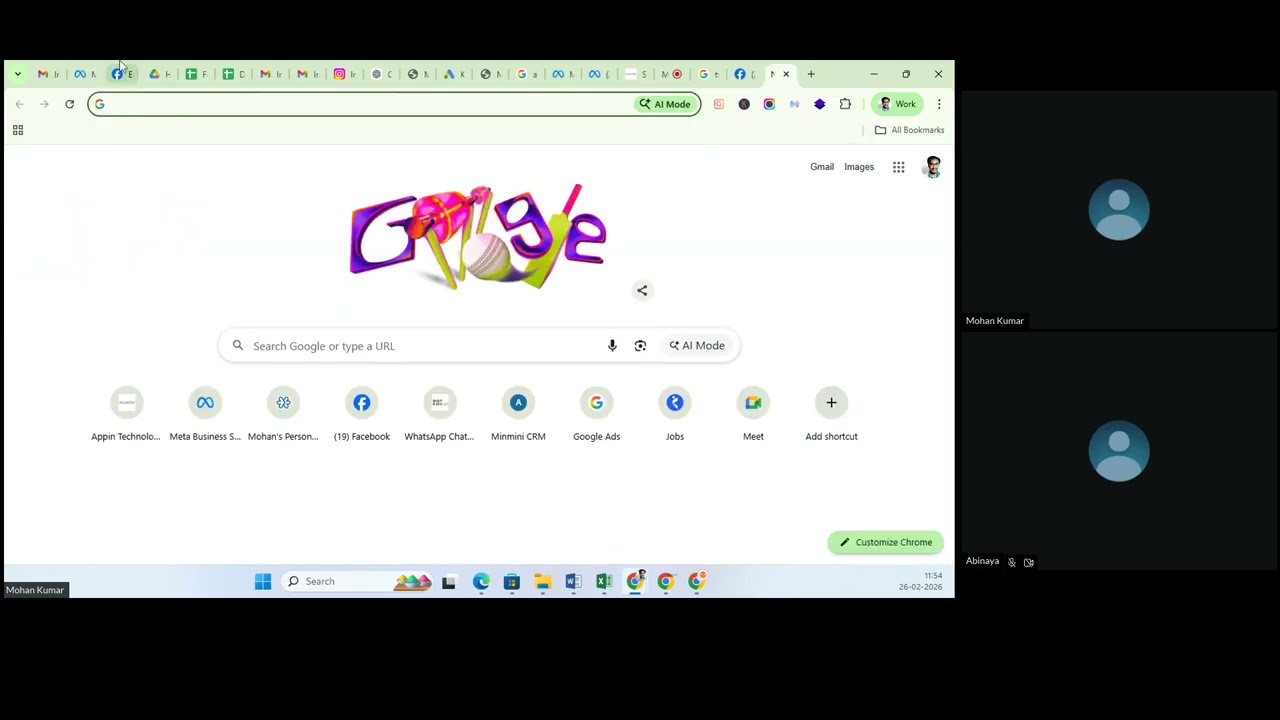This screenshot has height=720, width=1280.
Task: Open the Extensions puzzle piece menu
Action: 845,104
